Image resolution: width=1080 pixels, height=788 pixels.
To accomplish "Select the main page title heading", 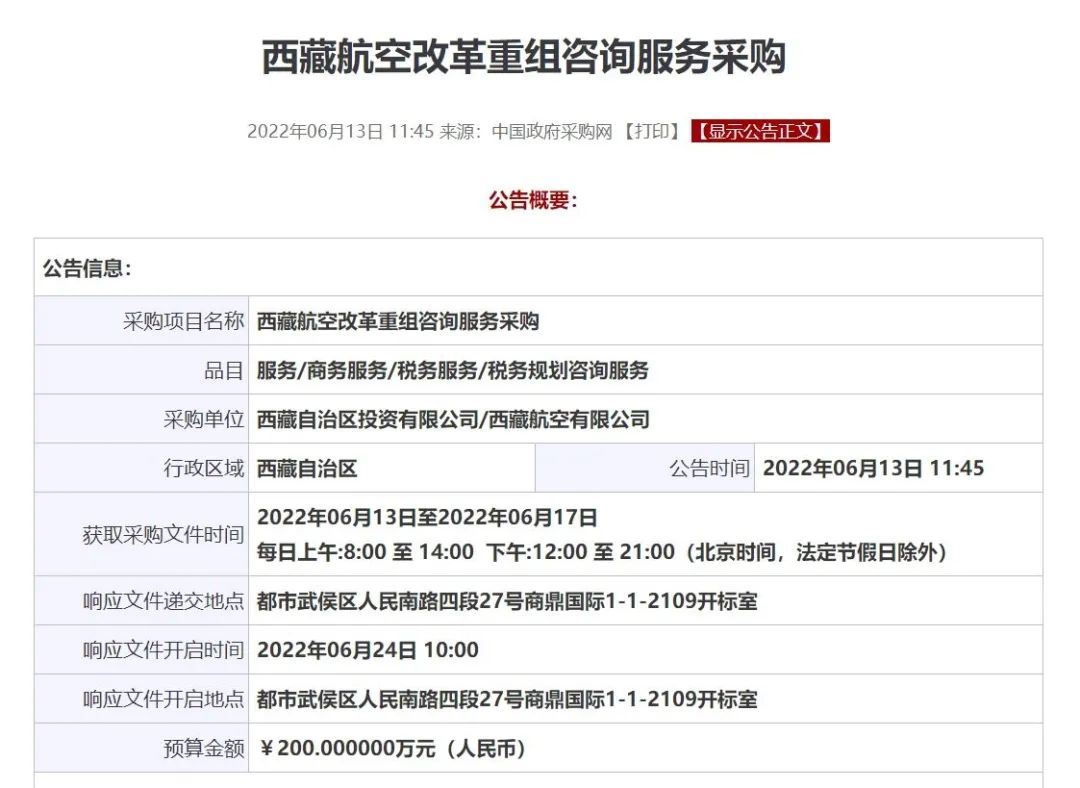I will pos(523,57).
